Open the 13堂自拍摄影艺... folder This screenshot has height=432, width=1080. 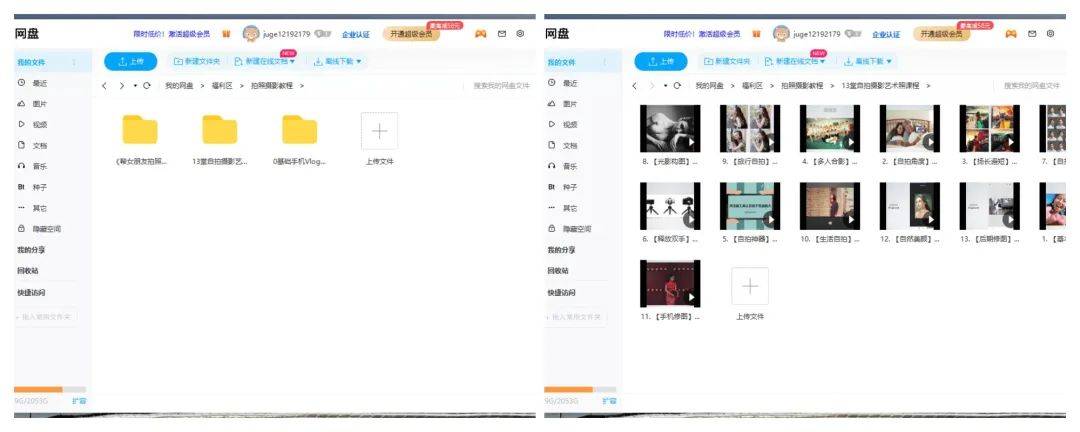(220, 130)
